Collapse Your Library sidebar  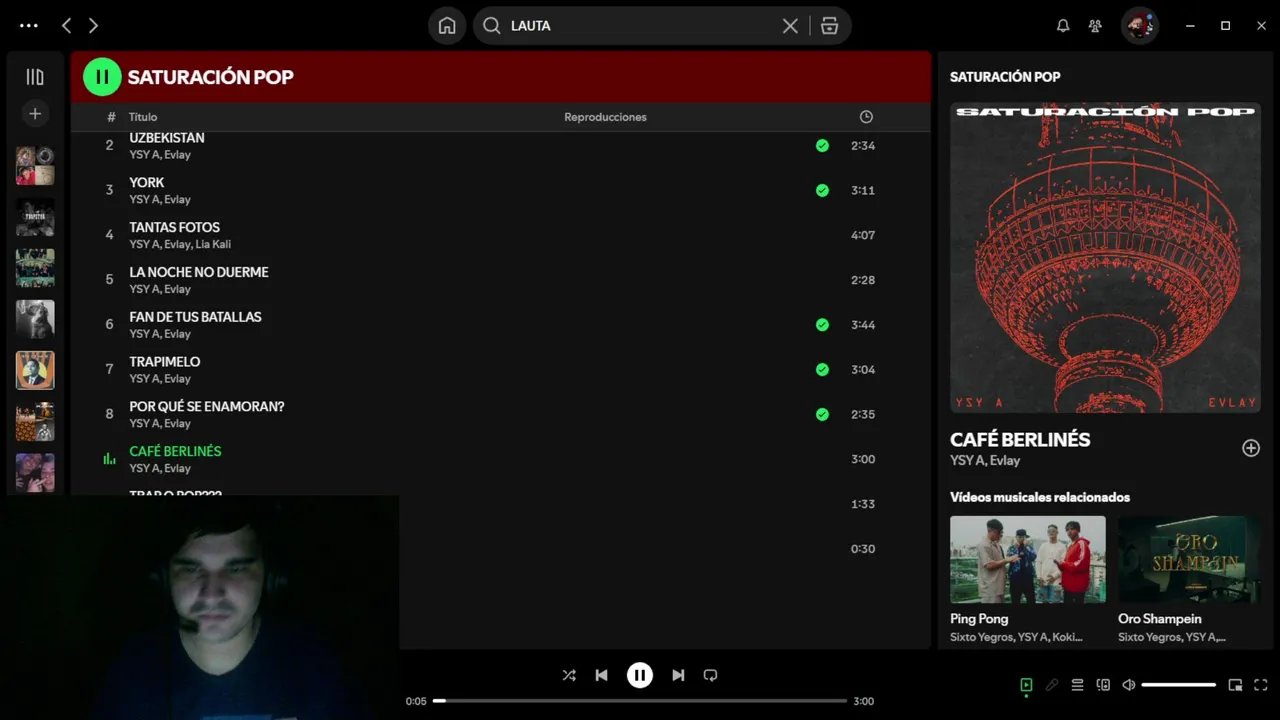35,77
